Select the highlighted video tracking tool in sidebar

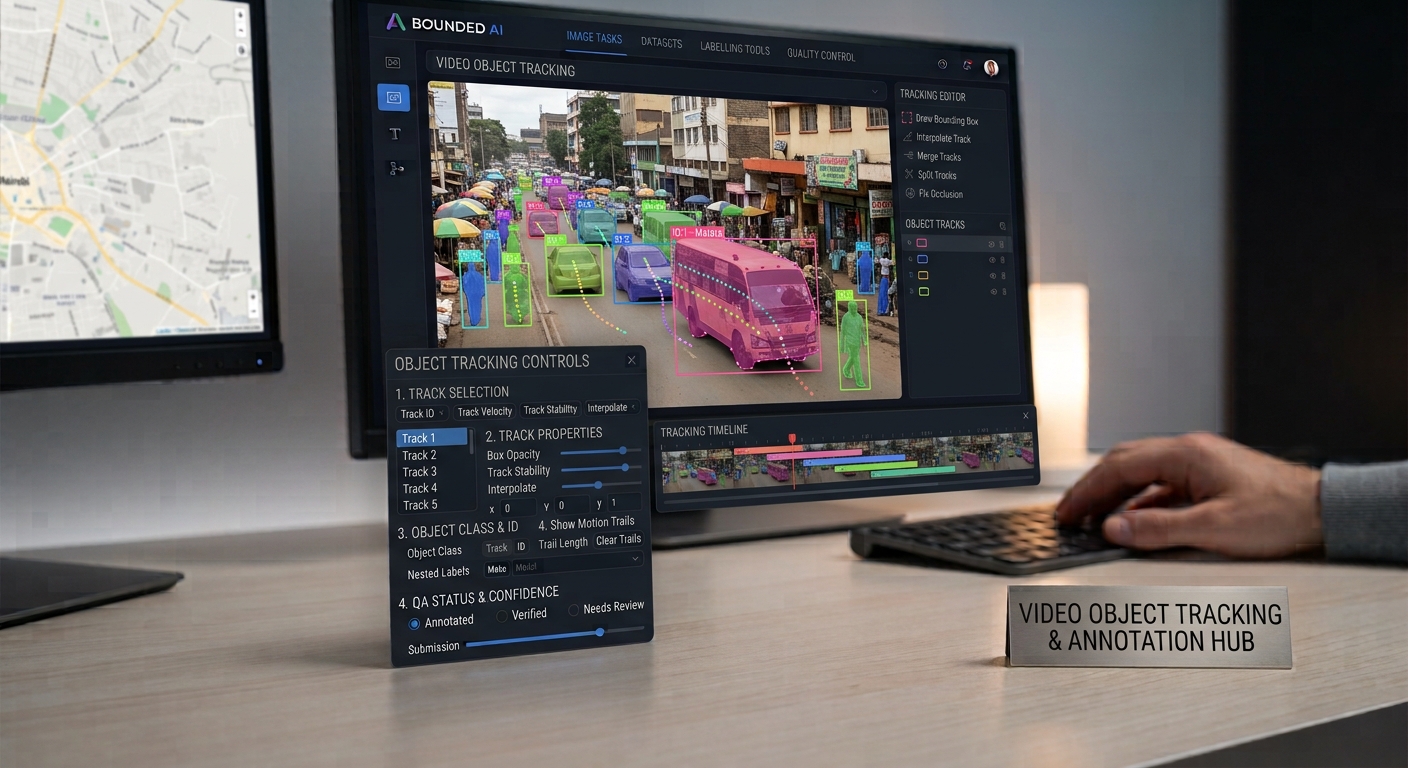(x=393, y=98)
